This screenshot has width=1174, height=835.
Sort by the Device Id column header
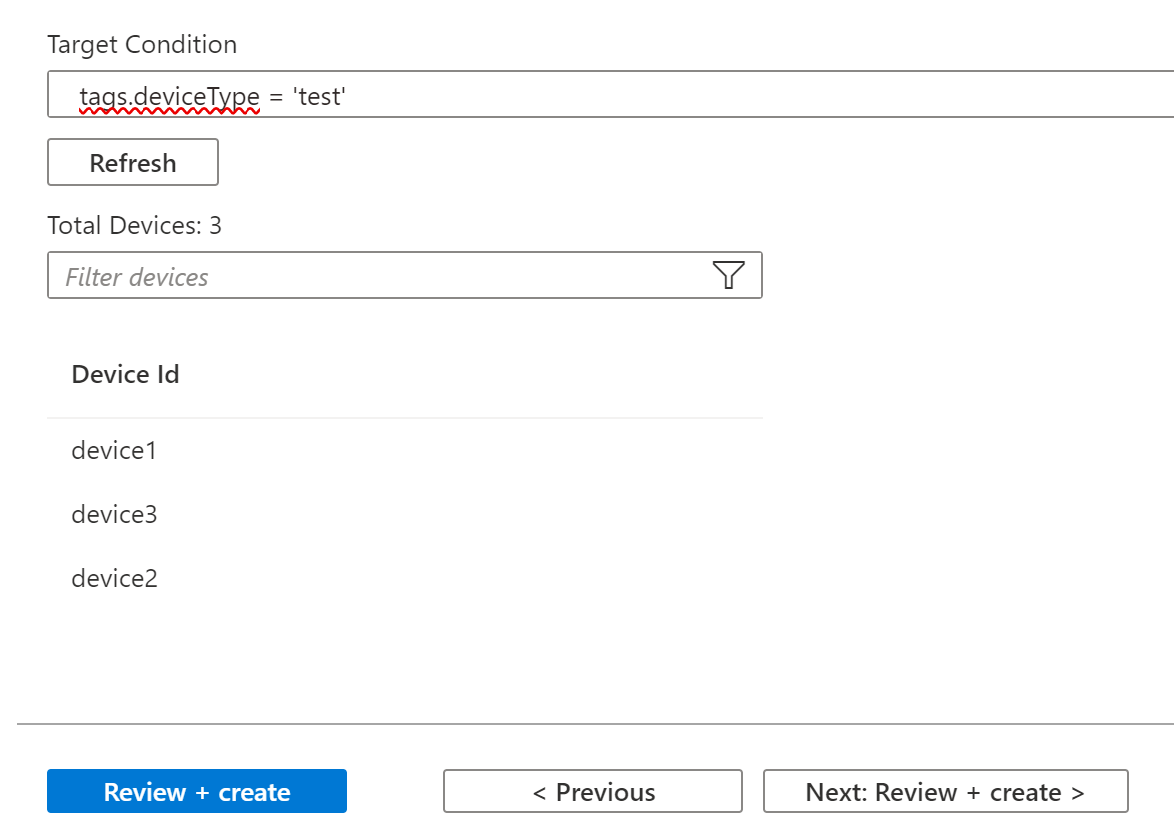[125, 374]
